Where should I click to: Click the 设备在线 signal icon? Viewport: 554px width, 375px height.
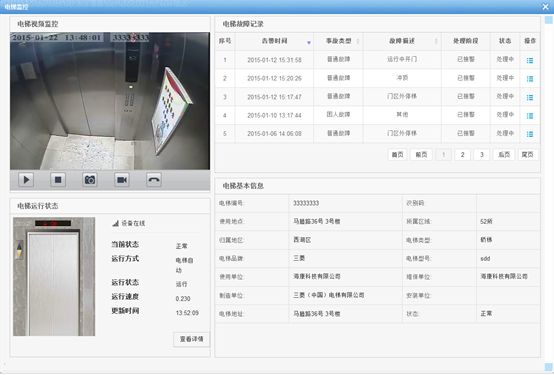click(x=115, y=223)
